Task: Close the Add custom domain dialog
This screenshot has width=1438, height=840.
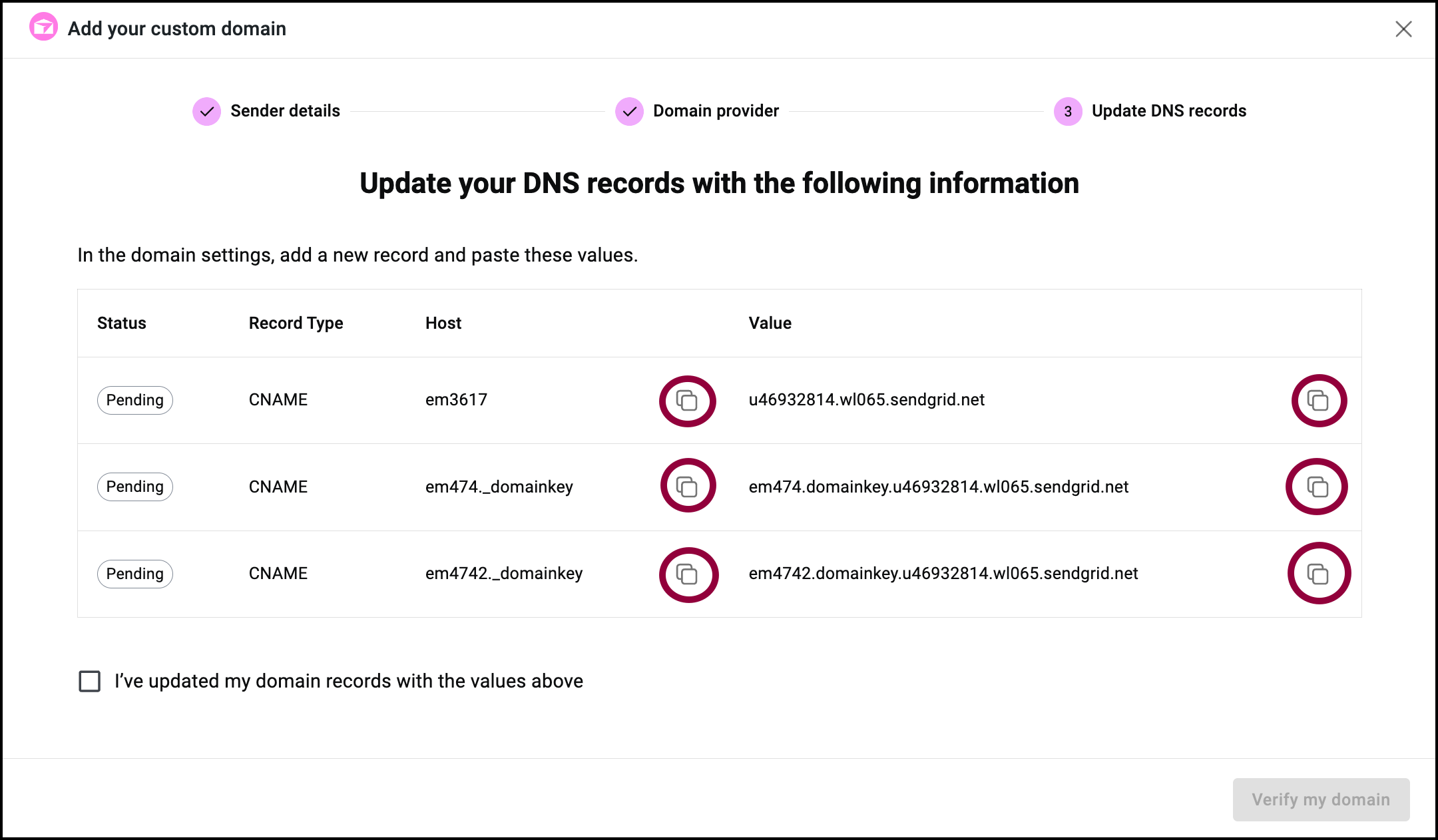Action: tap(1403, 28)
